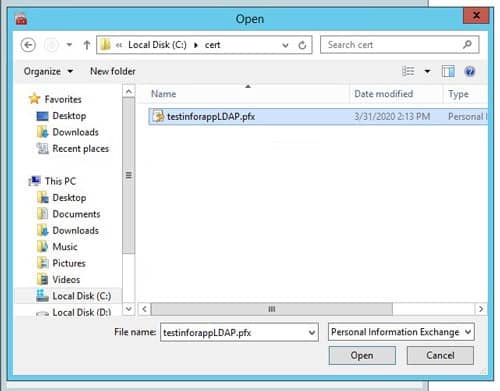
Task: Refresh the cert folder view
Action: coord(302,45)
